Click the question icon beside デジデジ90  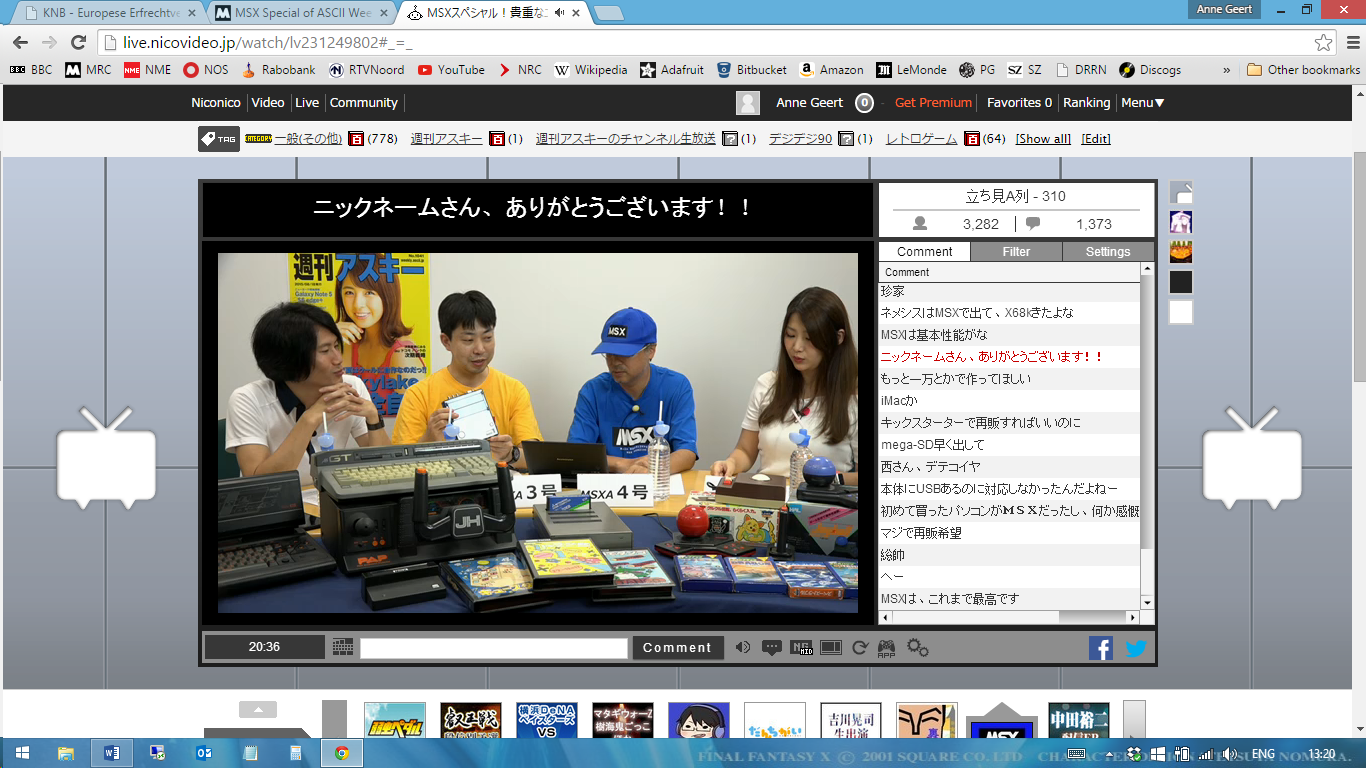[845, 139]
